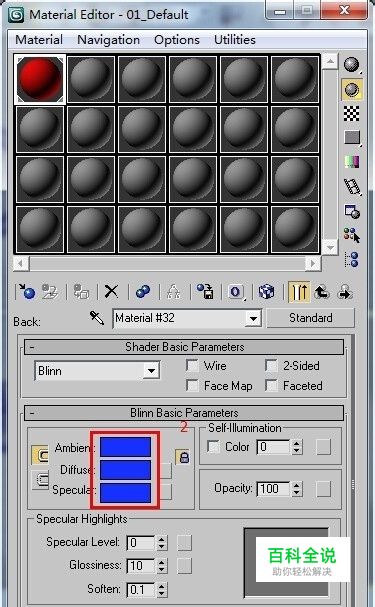
Task: Click the Sample Type sphere icon
Action: click(x=351, y=65)
